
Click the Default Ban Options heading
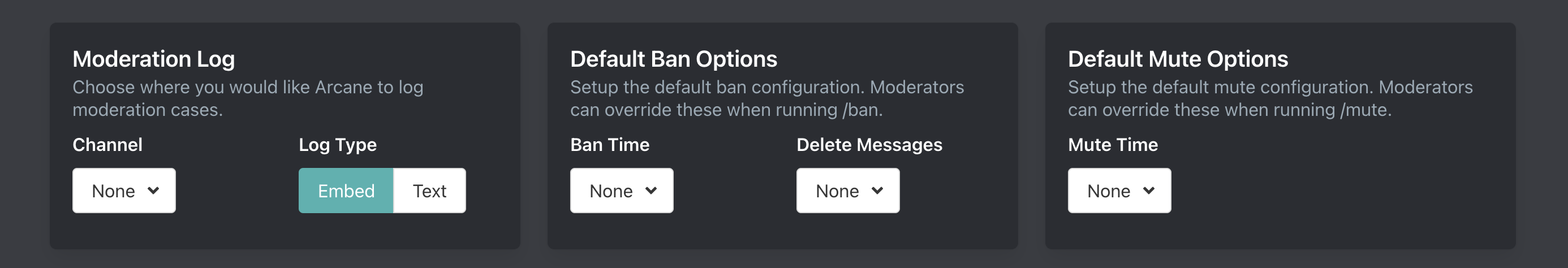(673, 59)
